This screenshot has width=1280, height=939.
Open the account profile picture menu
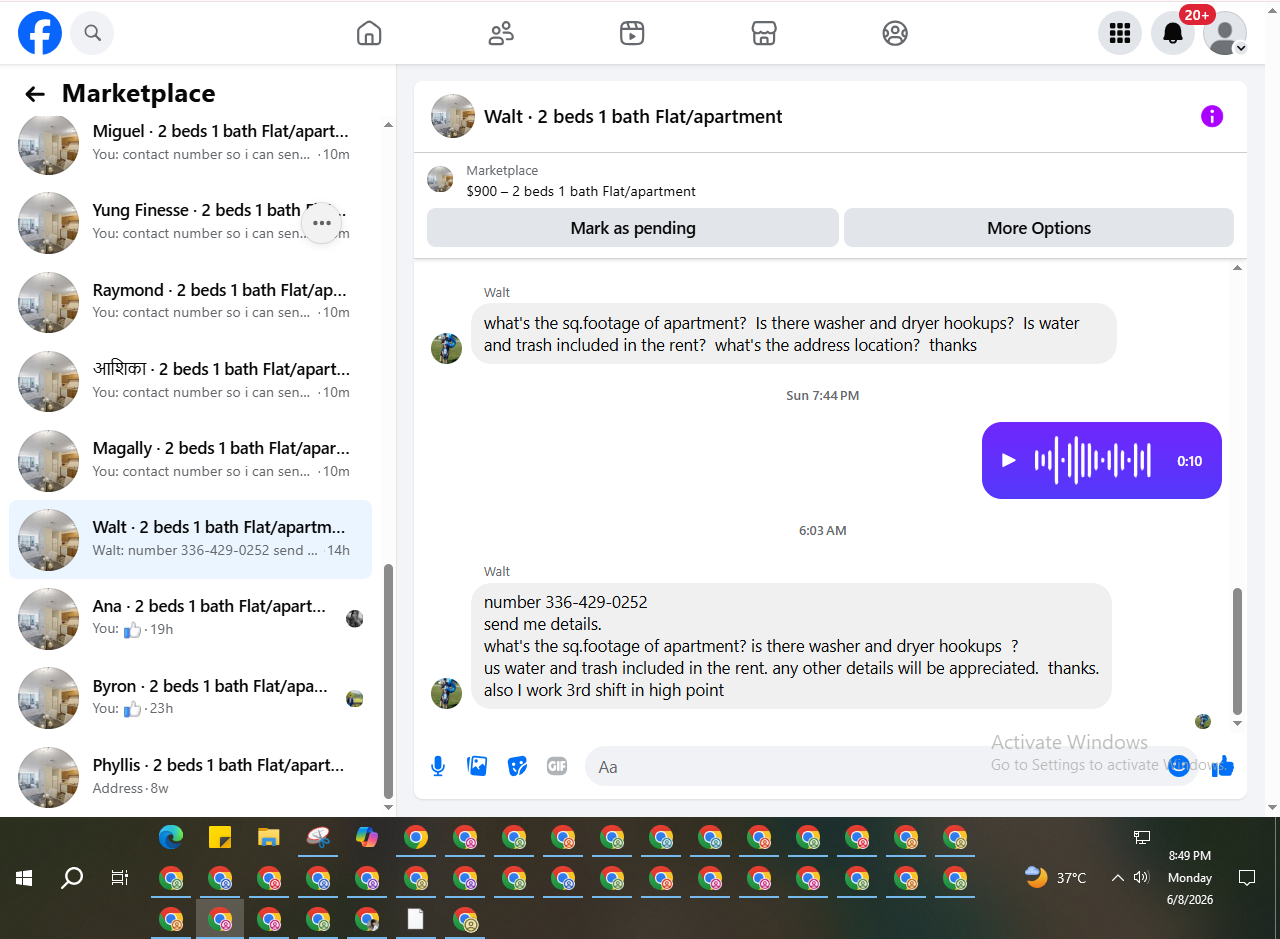tap(1225, 34)
